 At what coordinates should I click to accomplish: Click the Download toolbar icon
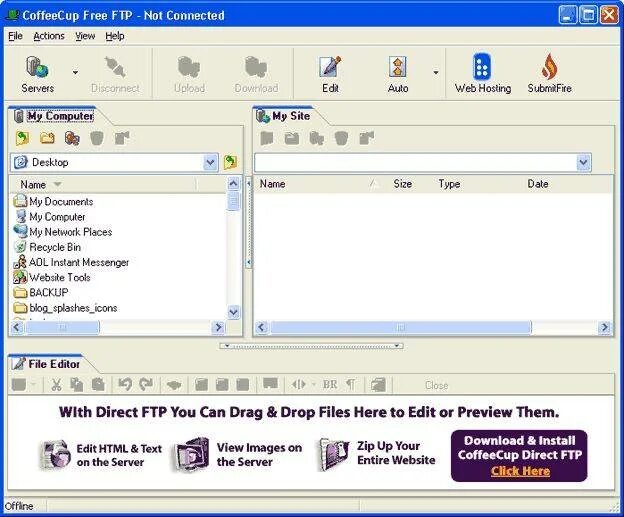point(256,74)
